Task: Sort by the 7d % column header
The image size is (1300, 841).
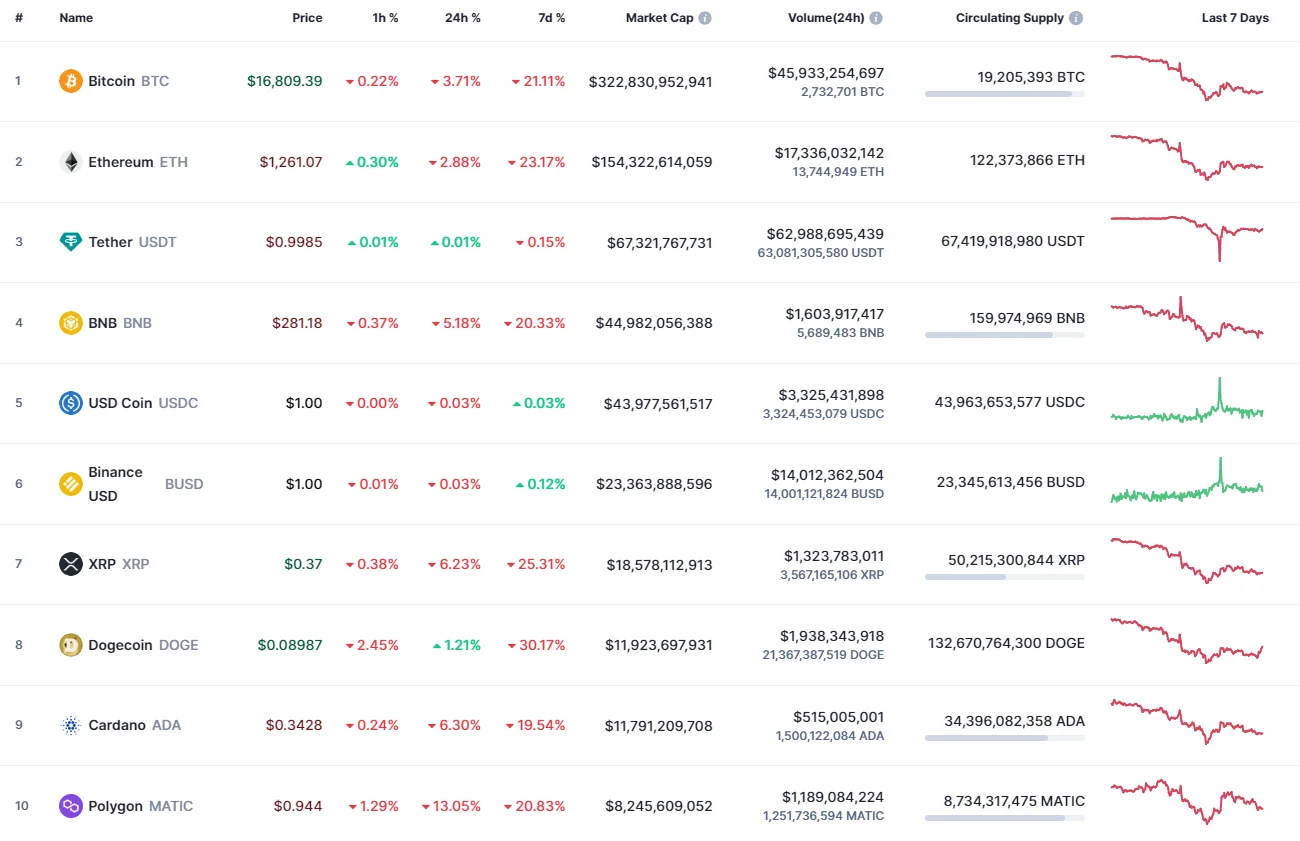Action: (x=551, y=17)
